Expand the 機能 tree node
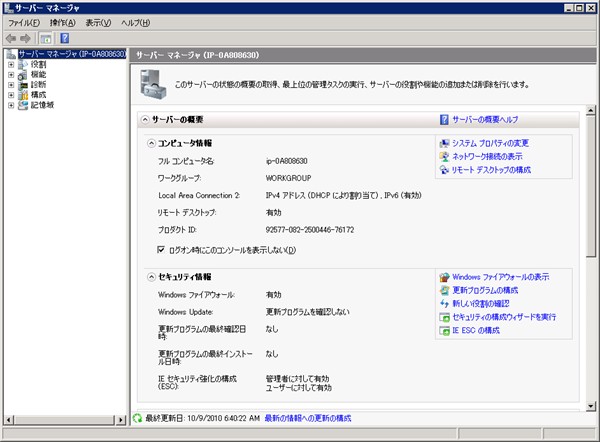This screenshot has width=600, height=442. (11, 75)
